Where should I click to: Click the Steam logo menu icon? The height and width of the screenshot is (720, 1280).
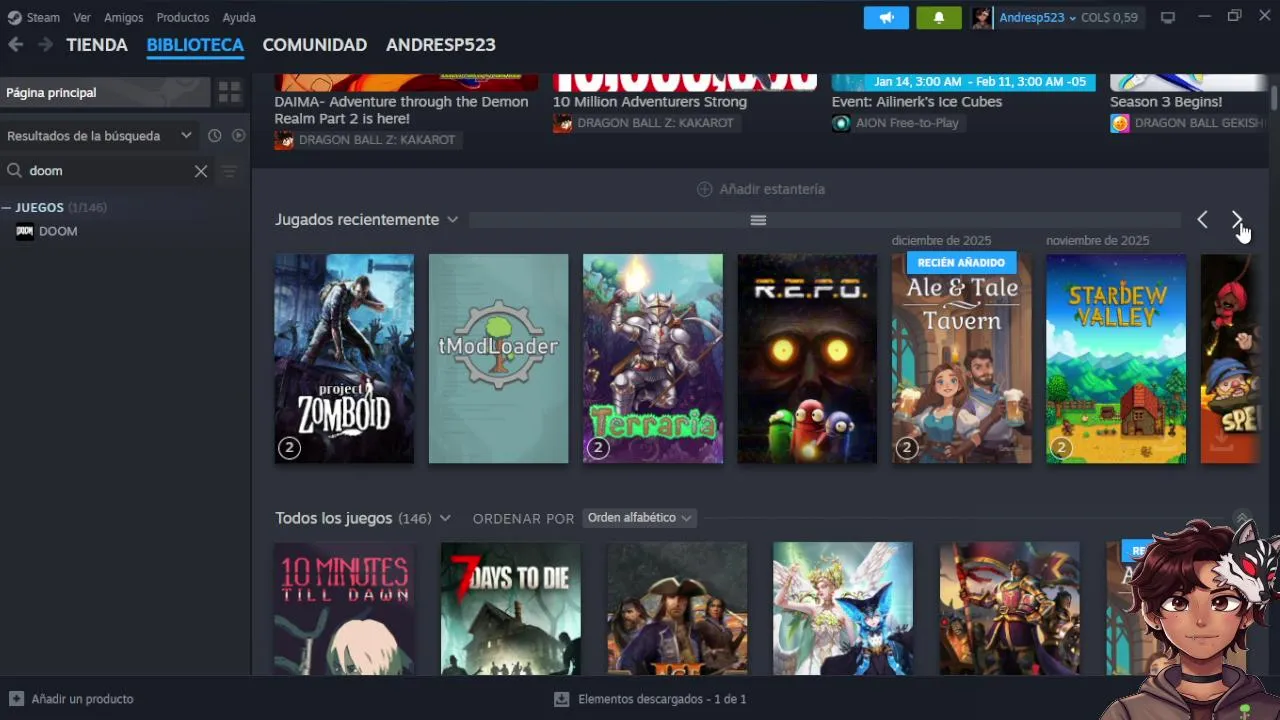14,17
